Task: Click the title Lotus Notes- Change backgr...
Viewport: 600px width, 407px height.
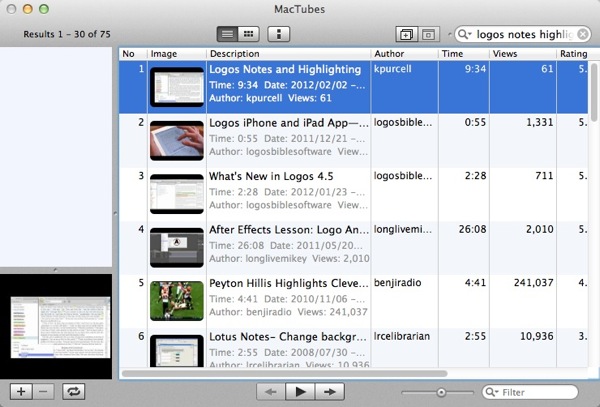Action: tap(288, 337)
